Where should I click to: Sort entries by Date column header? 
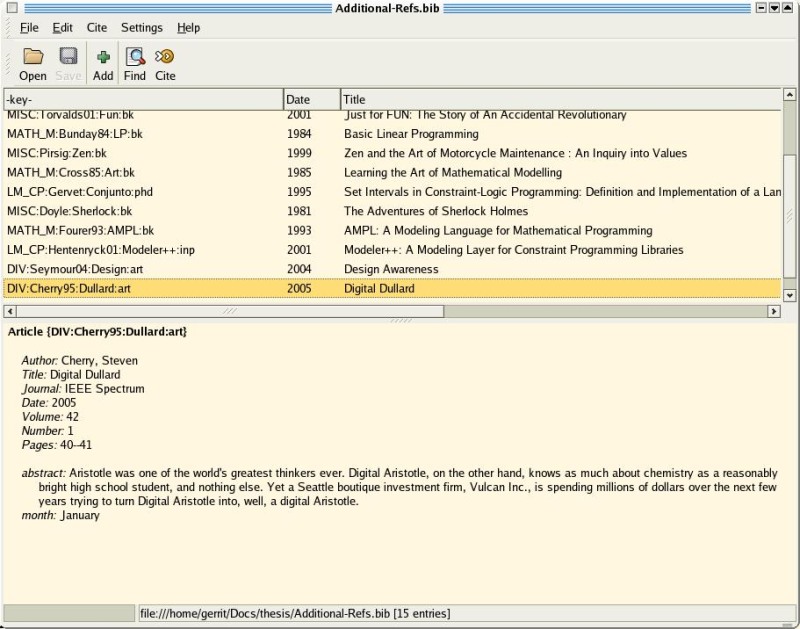coord(311,100)
